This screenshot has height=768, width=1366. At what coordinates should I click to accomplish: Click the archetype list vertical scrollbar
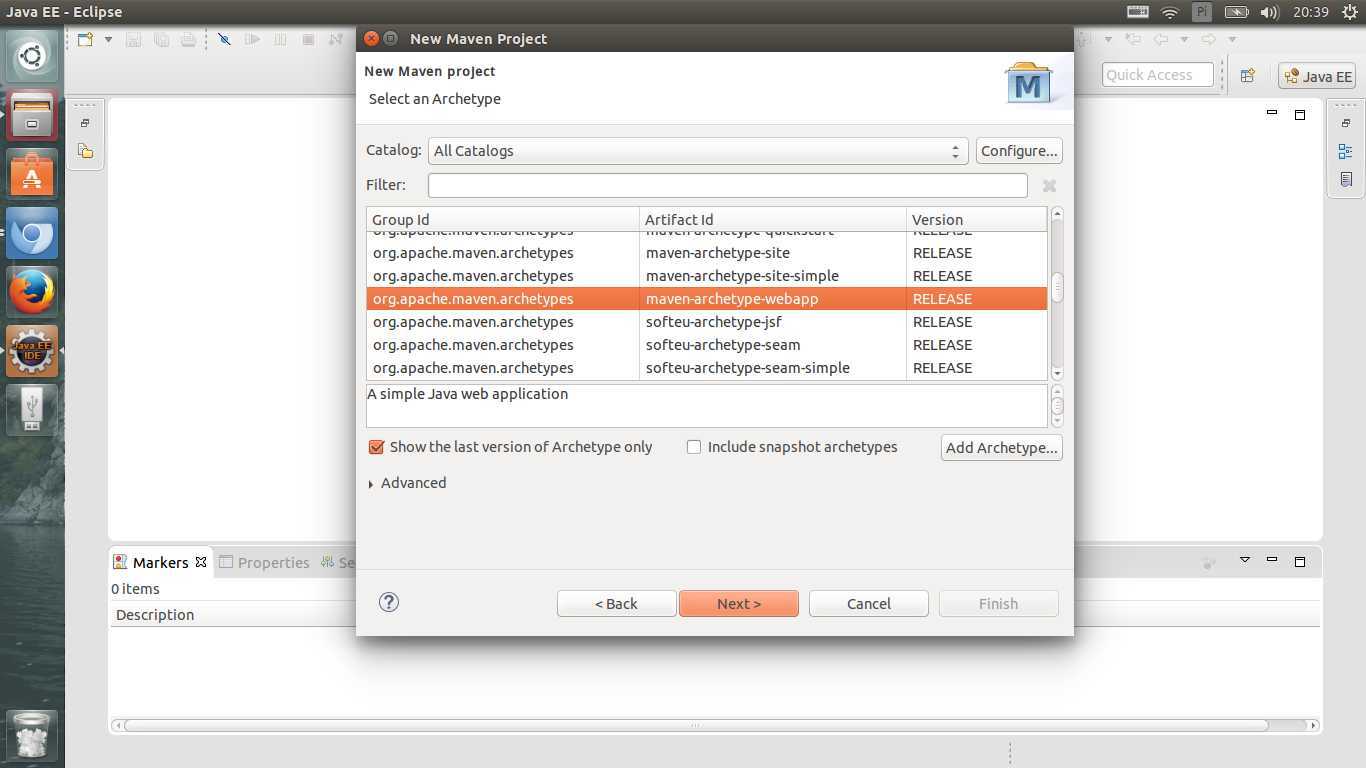(x=1057, y=294)
